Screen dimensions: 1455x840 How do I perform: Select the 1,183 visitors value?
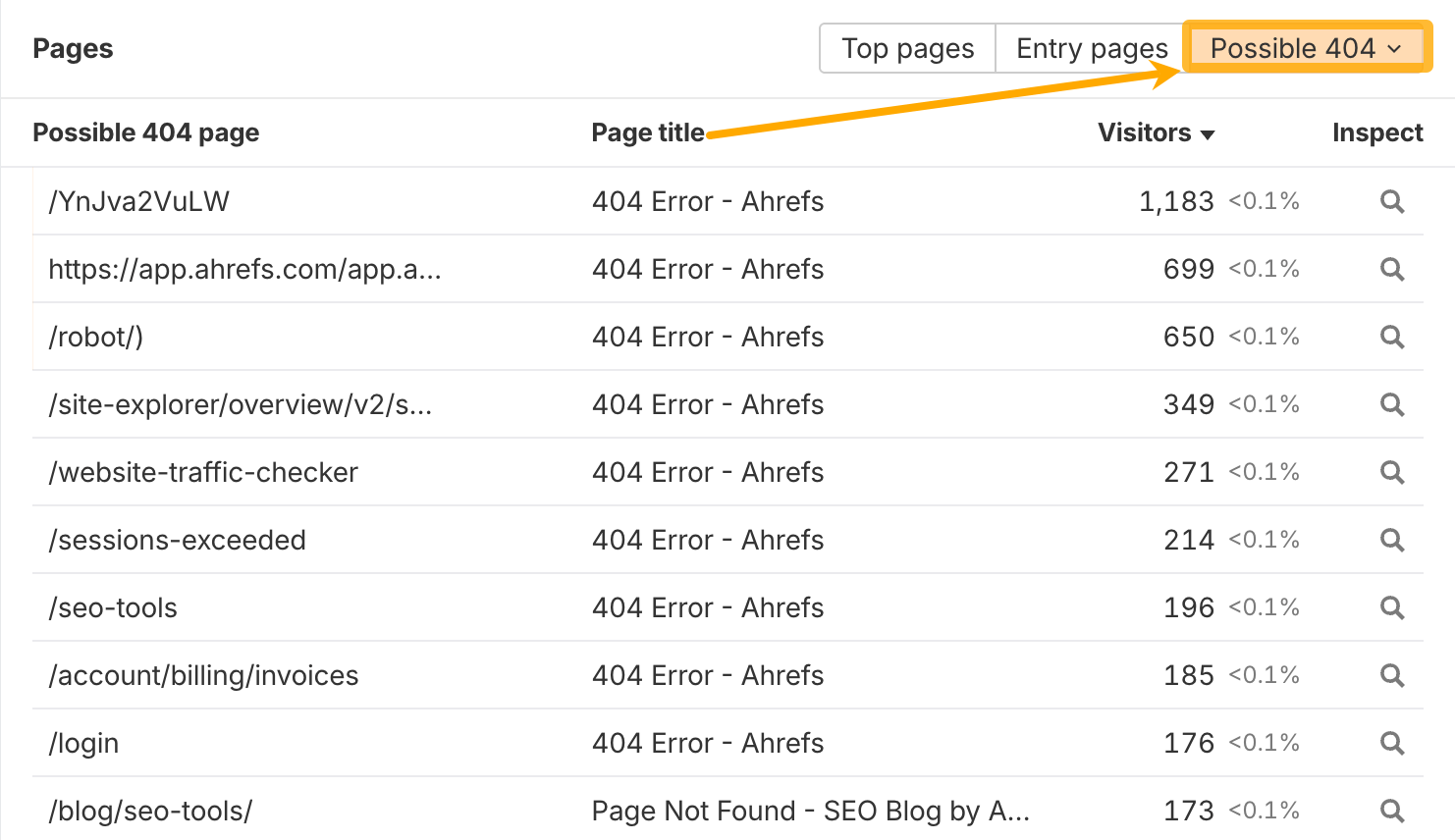click(x=1178, y=200)
